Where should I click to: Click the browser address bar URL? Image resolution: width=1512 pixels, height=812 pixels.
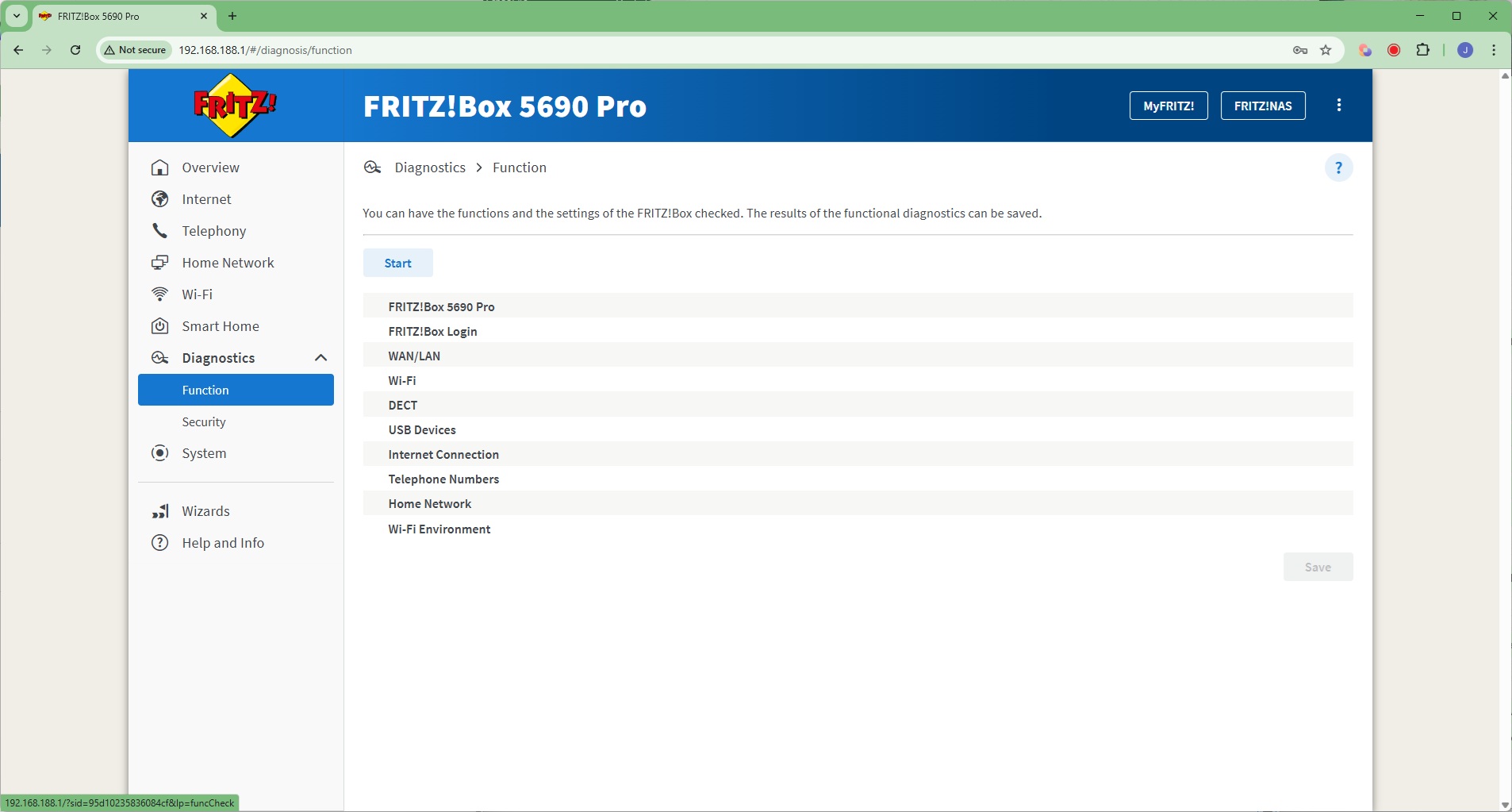pyautogui.click(x=265, y=50)
